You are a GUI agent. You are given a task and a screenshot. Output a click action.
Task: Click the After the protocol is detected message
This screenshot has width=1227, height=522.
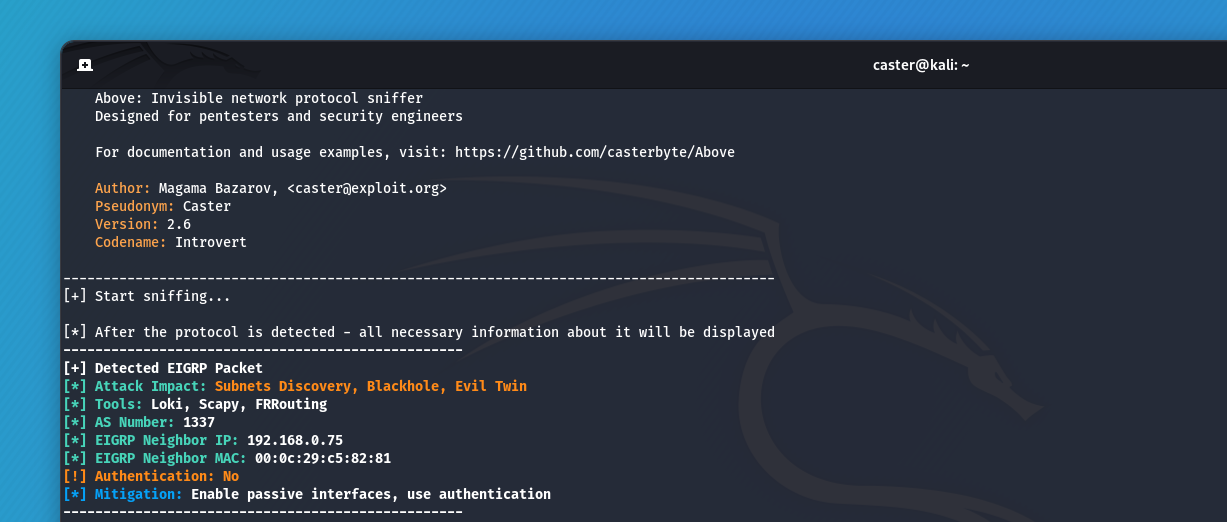tap(419, 332)
